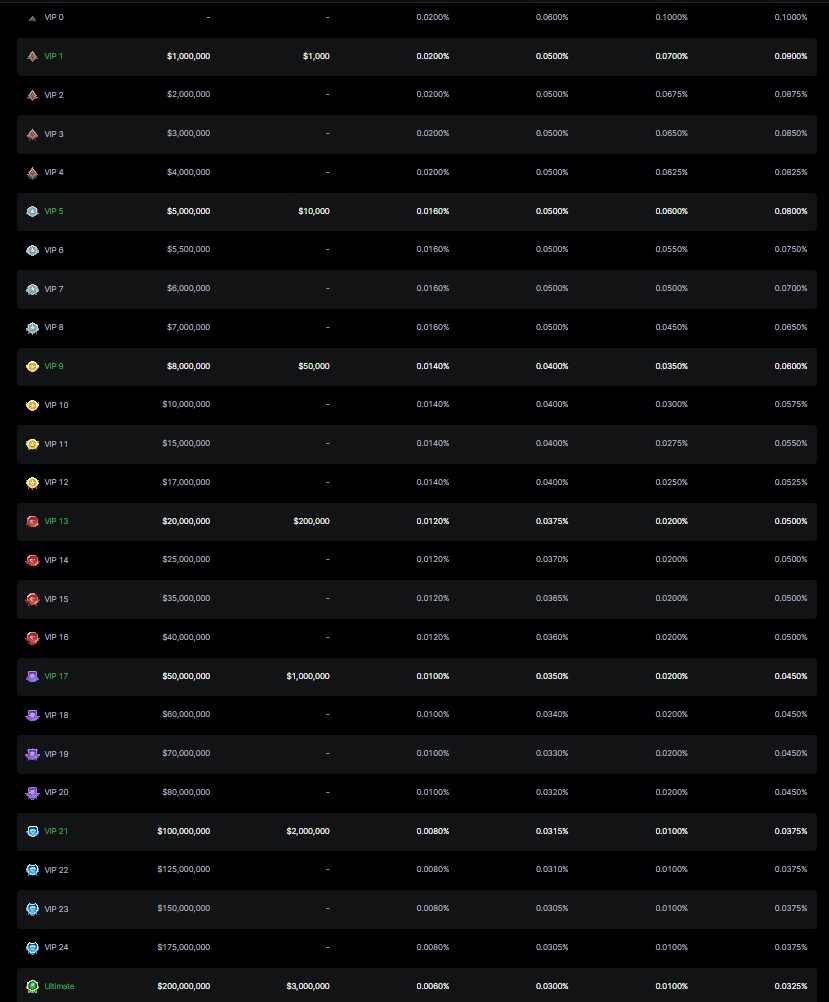Select the green VIP 21 label
The height and width of the screenshot is (1002, 829).
[56, 831]
